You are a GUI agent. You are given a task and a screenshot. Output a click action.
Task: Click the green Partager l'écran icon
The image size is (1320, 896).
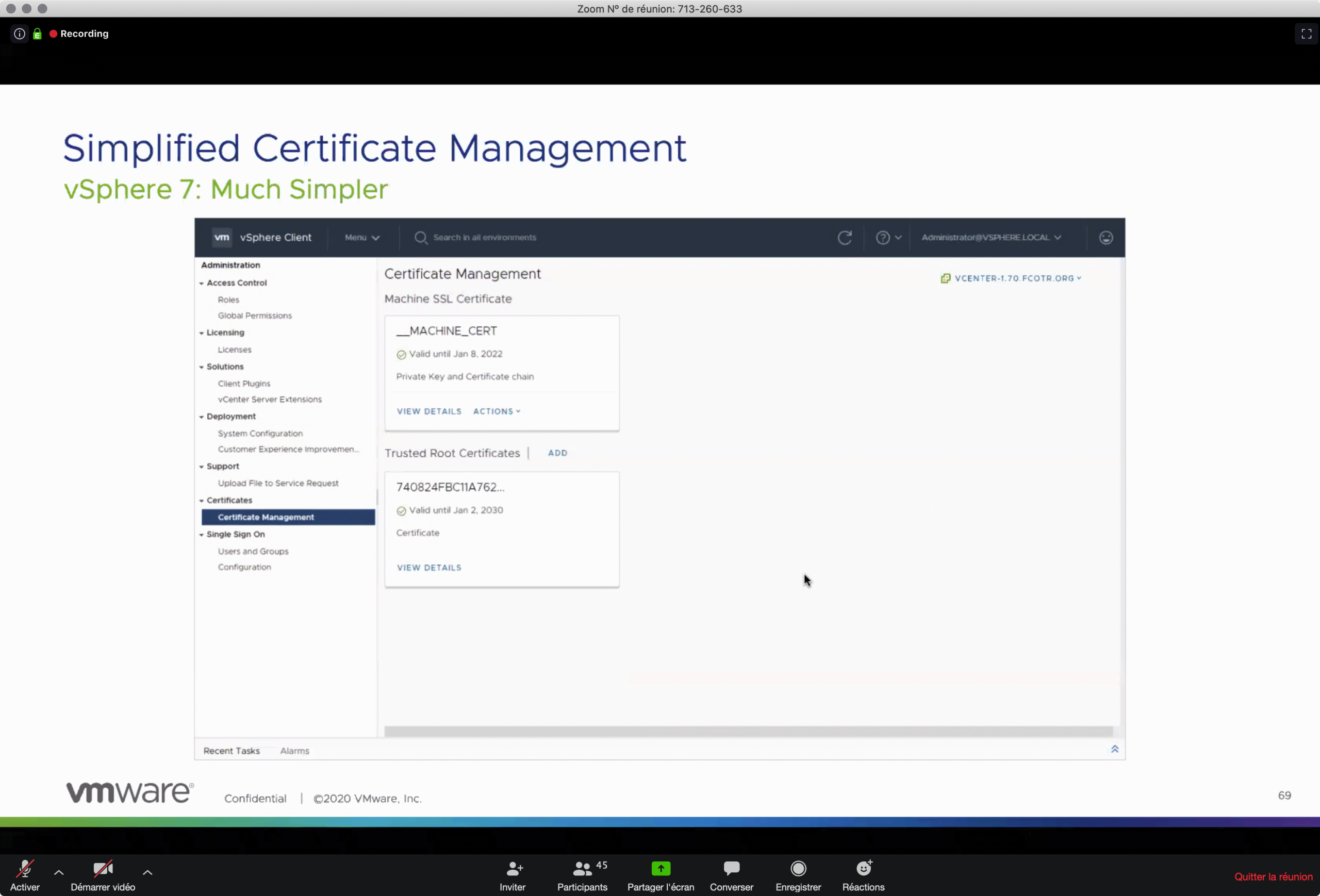[661, 868]
